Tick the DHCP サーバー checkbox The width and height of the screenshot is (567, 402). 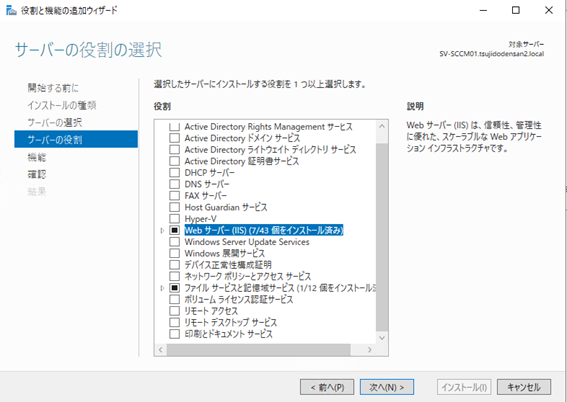click(175, 173)
